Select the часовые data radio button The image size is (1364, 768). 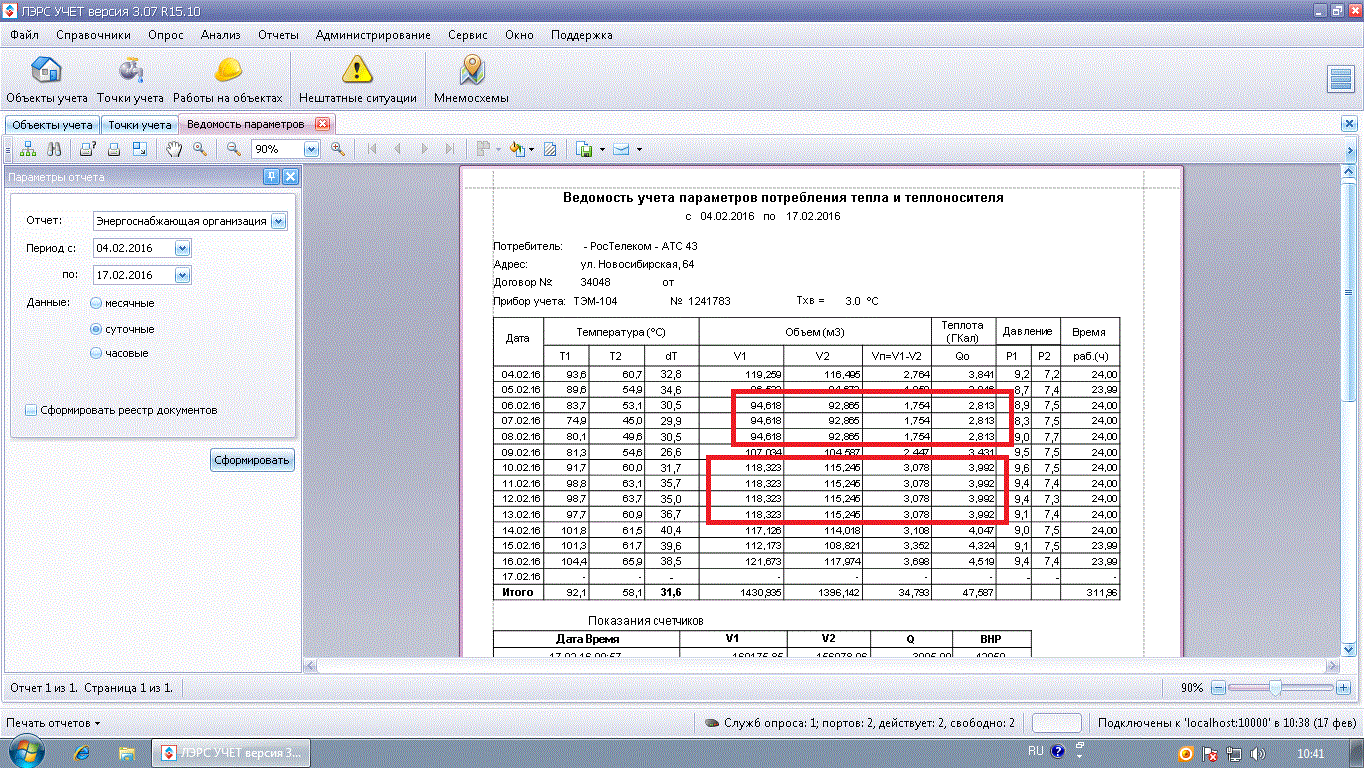pyautogui.click(x=96, y=353)
